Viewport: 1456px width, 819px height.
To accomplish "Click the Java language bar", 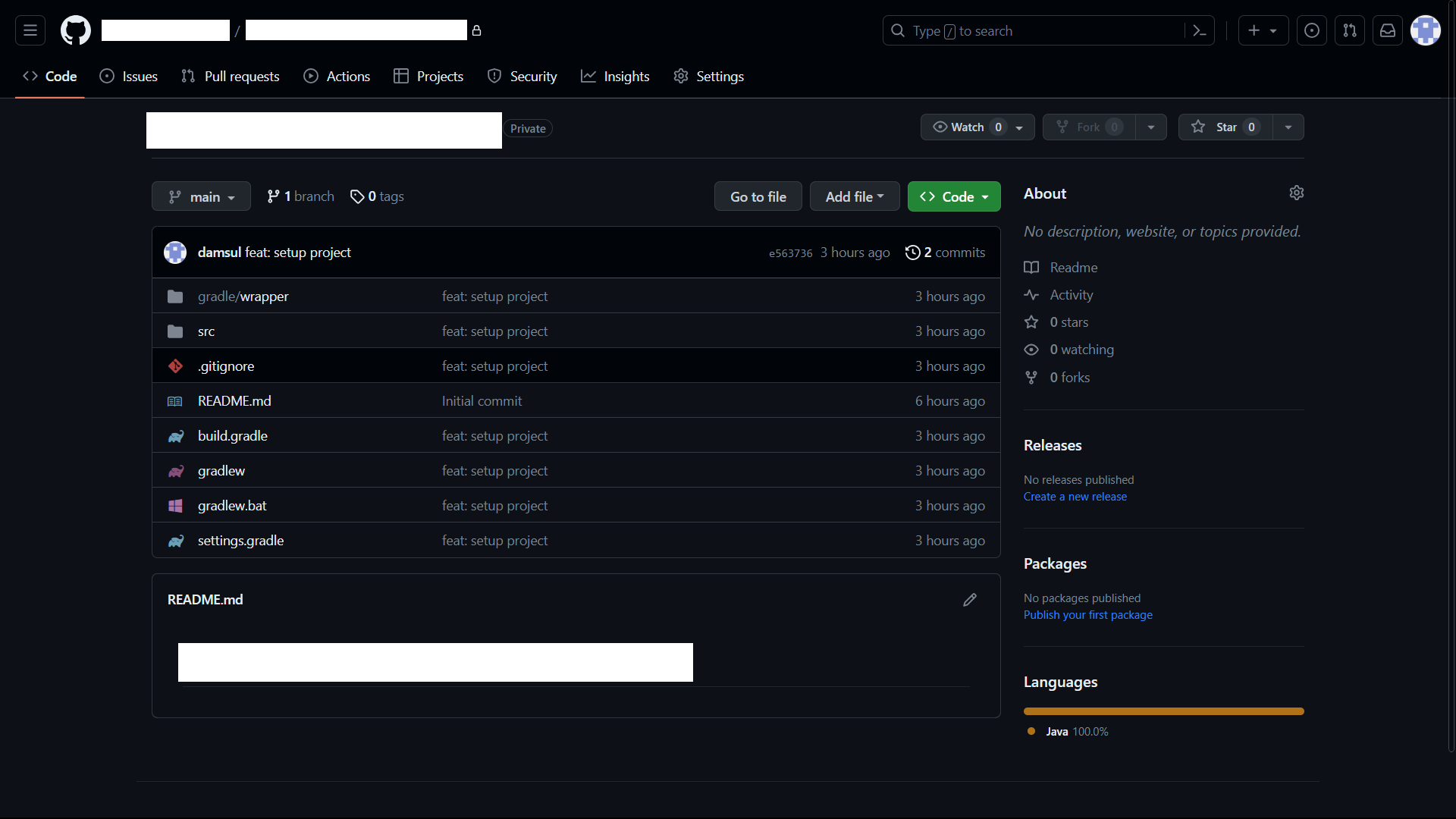I will (1163, 711).
